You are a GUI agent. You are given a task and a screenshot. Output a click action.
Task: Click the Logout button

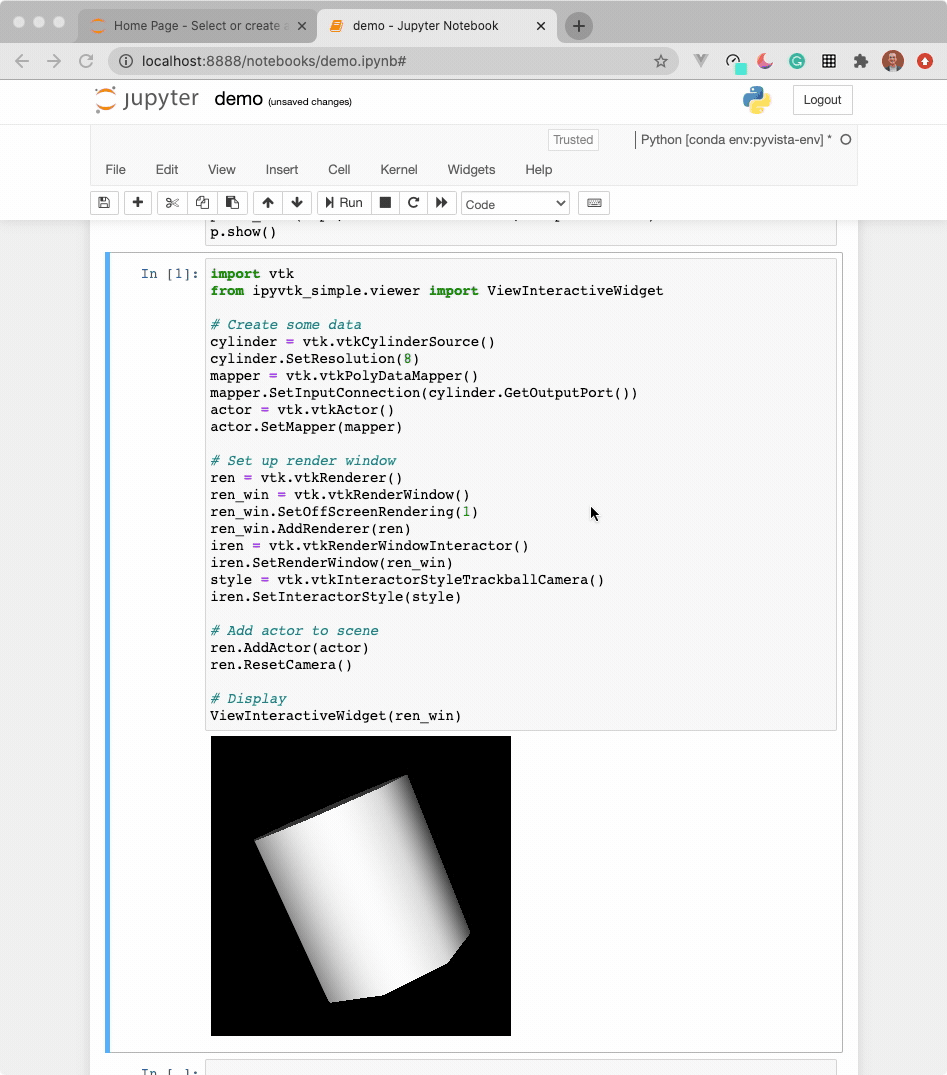point(822,100)
